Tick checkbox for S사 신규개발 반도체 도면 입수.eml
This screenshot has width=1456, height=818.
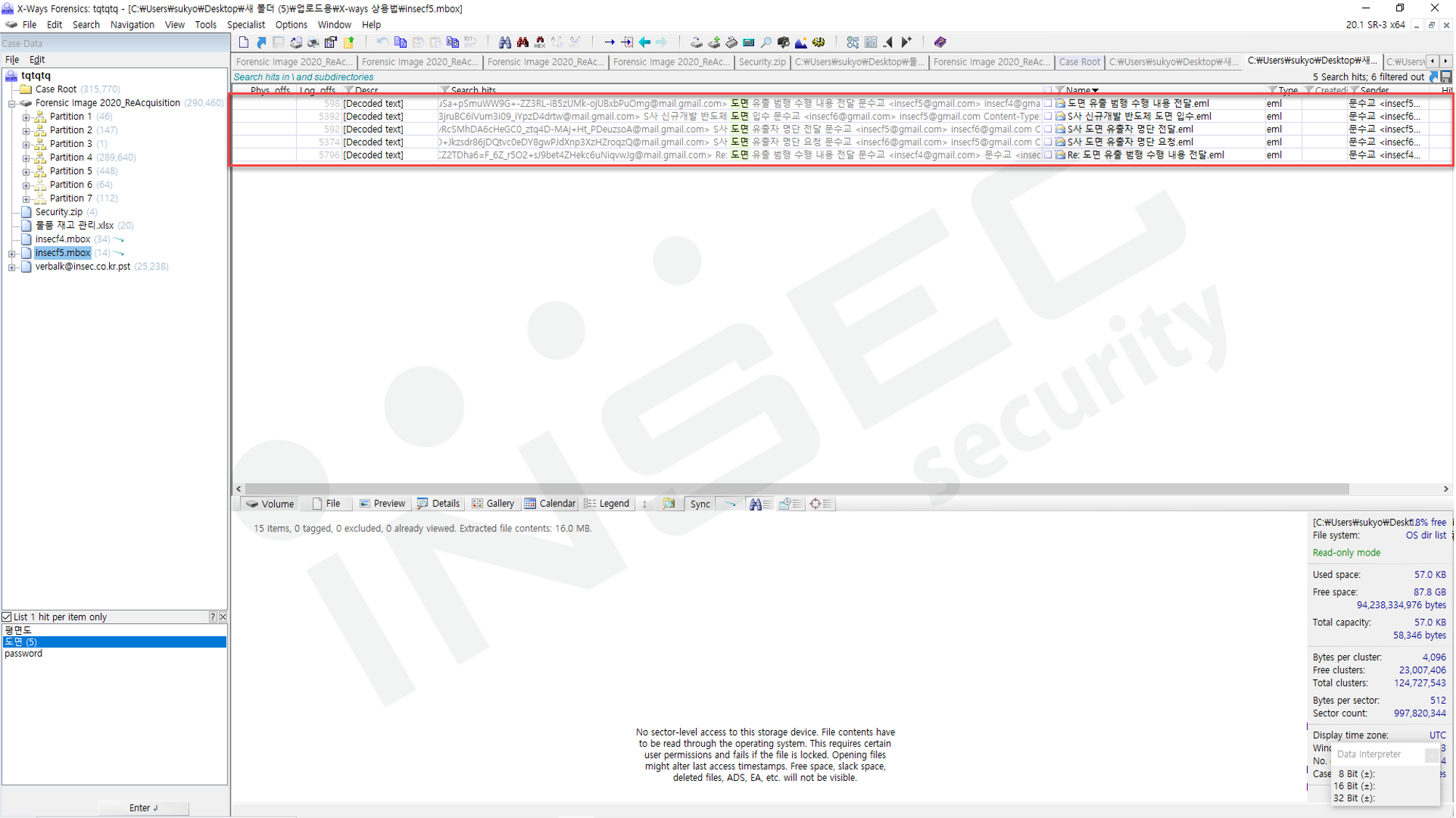coord(1048,116)
